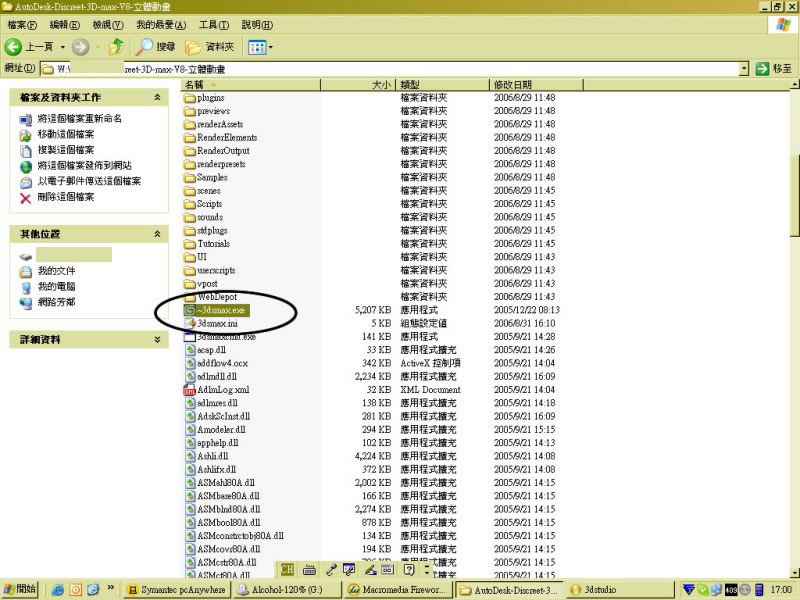Image resolution: width=800 pixels, height=600 pixels.
Task: Open the Views grid button
Action: coord(257,47)
